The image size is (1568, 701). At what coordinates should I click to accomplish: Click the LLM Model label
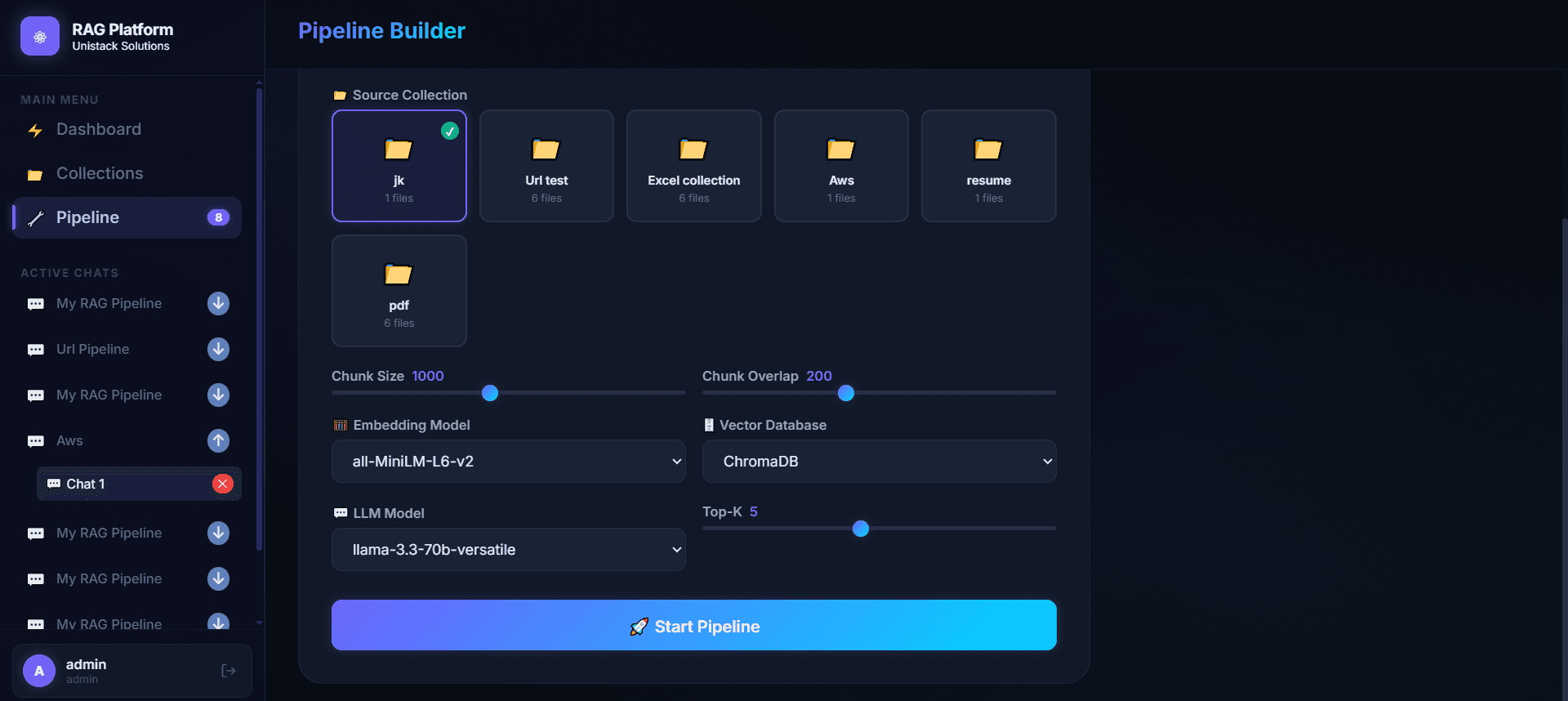(389, 513)
